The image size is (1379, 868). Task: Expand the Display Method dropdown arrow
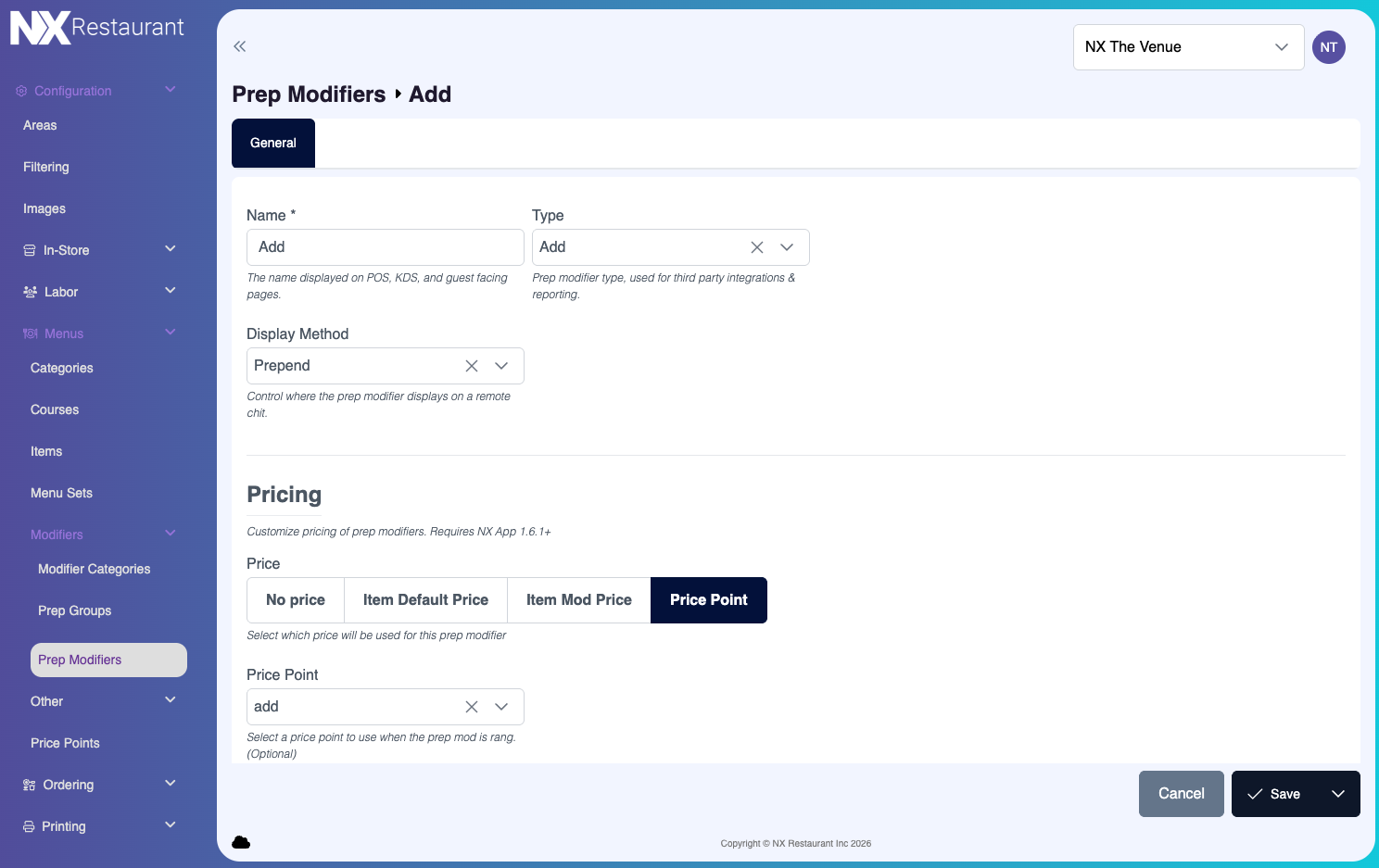click(501, 366)
